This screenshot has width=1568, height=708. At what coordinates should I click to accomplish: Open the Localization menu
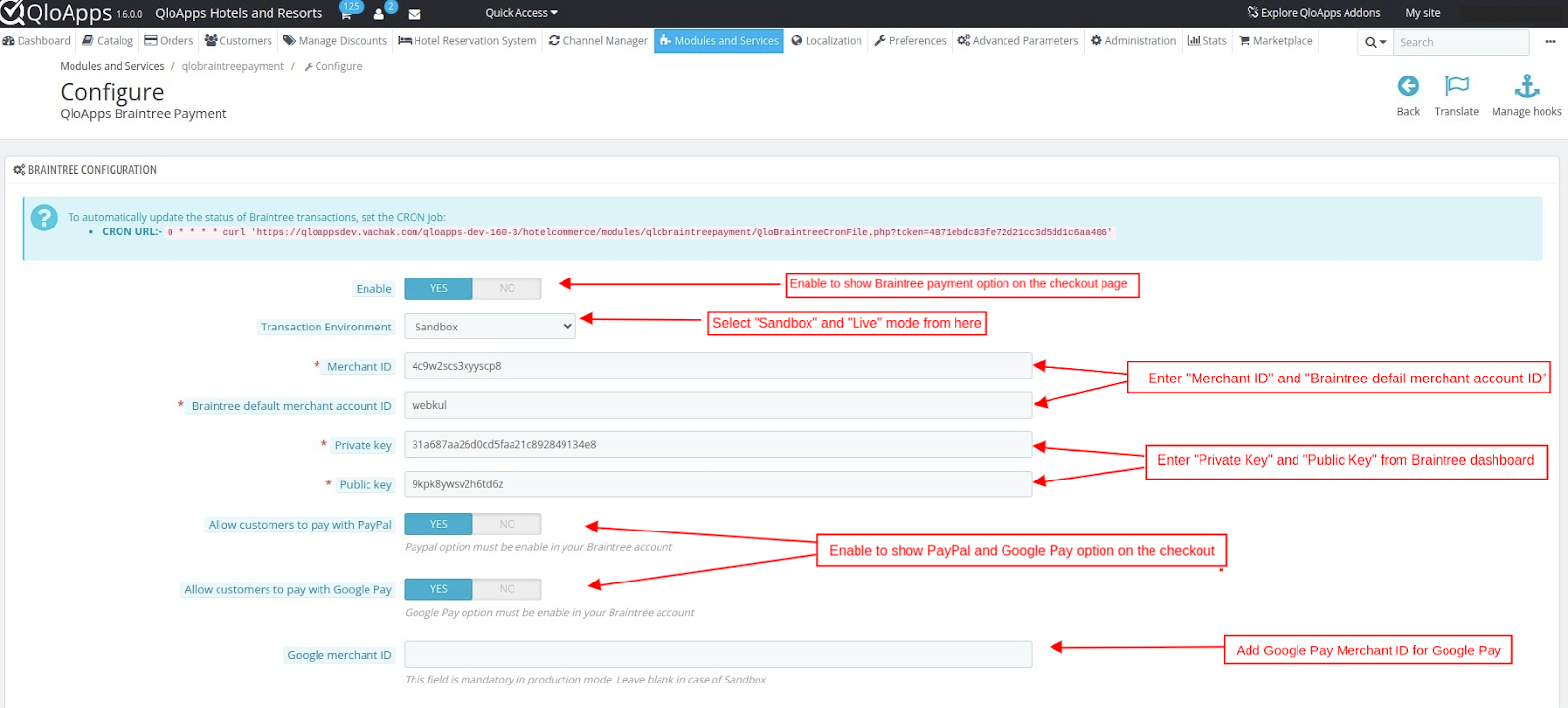pos(827,41)
